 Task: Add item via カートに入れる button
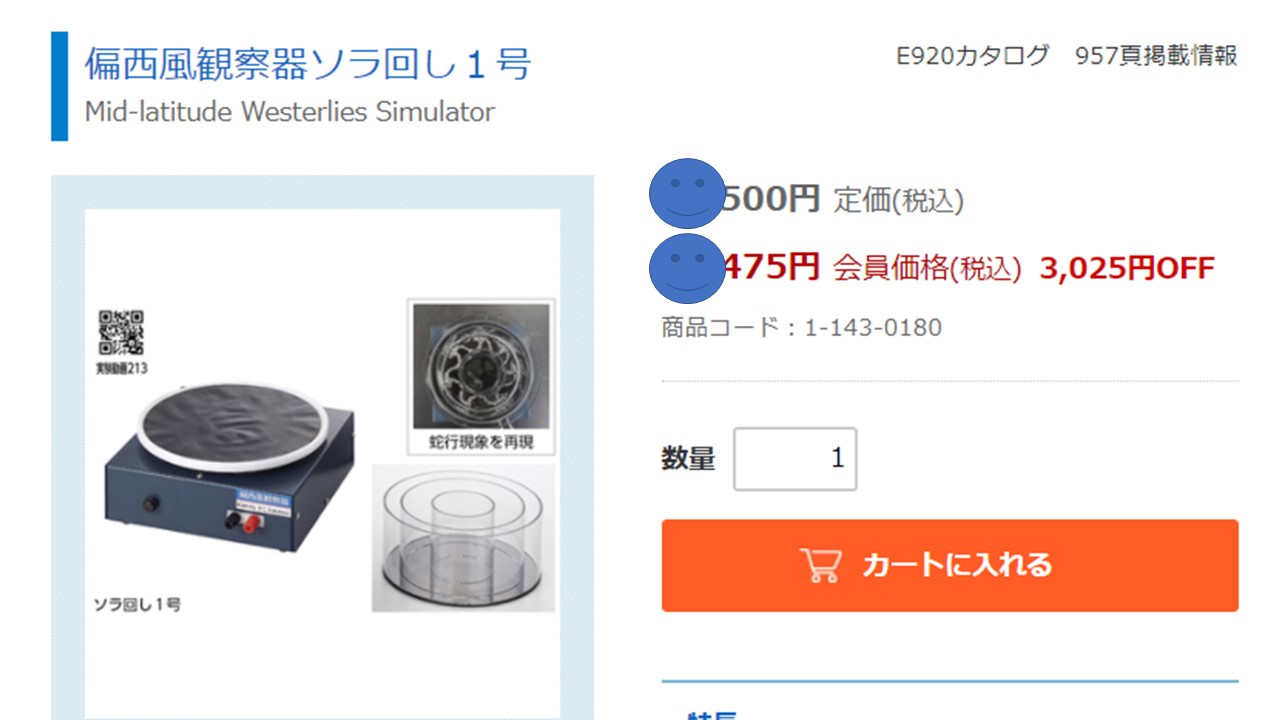click(950, 565)
